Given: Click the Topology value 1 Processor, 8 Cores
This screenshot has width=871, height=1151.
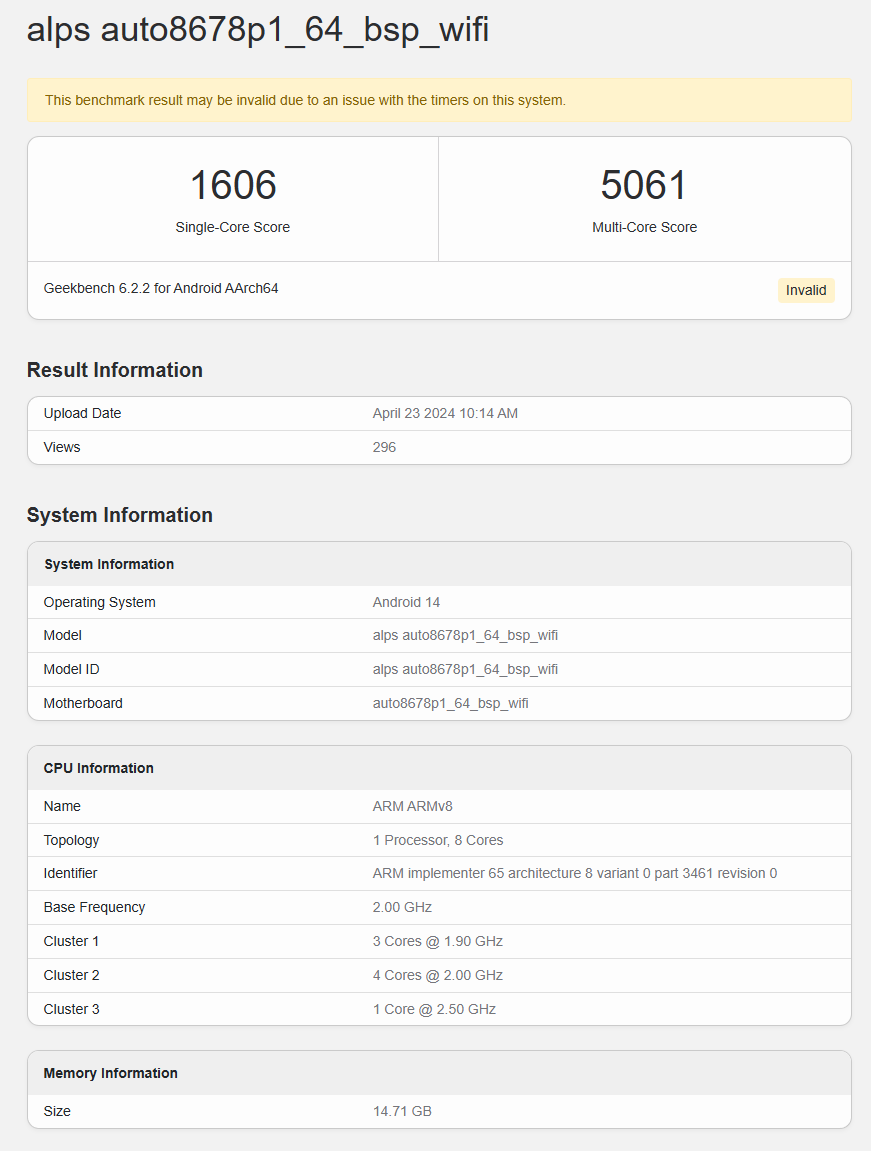Looking at the screenshot, I should [438, 840].
